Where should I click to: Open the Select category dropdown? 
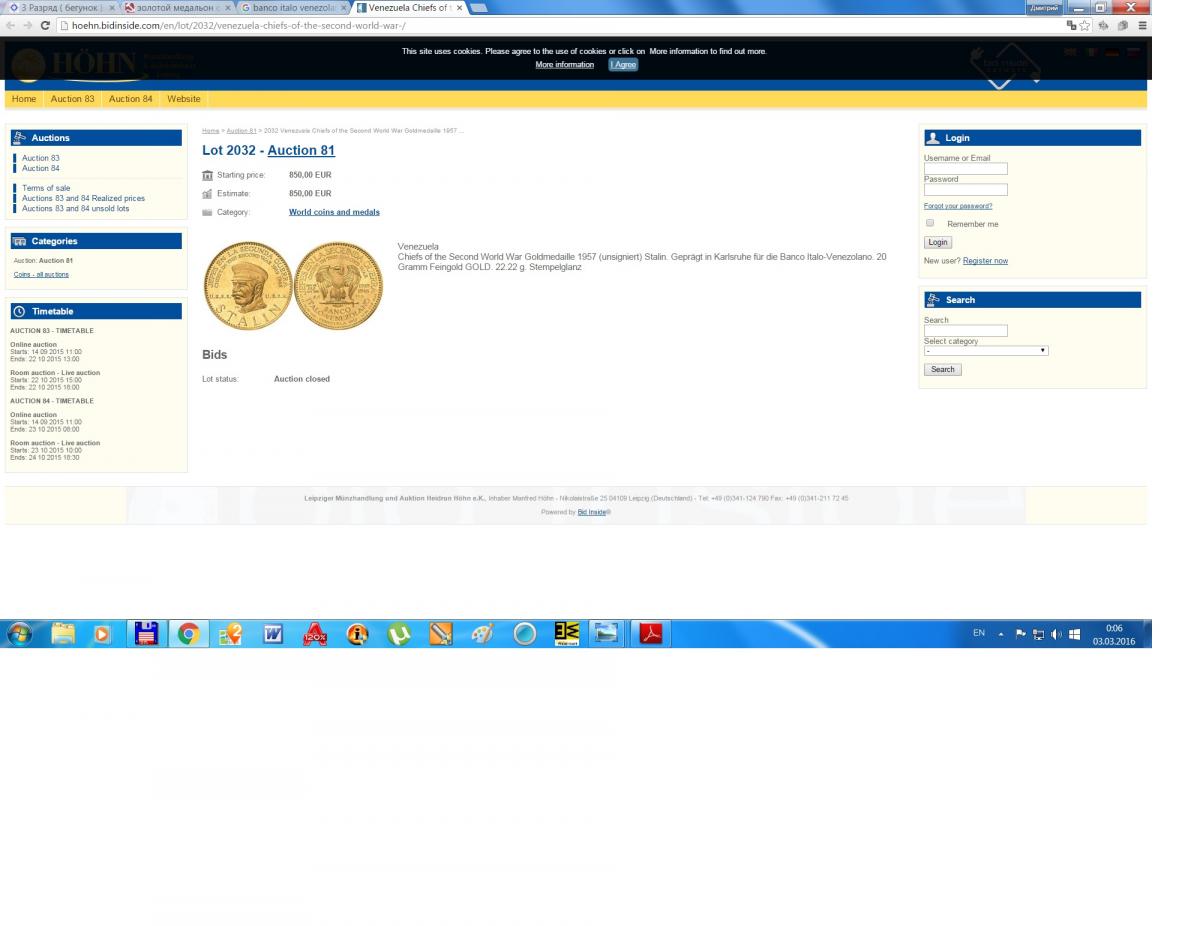(986, 350)
